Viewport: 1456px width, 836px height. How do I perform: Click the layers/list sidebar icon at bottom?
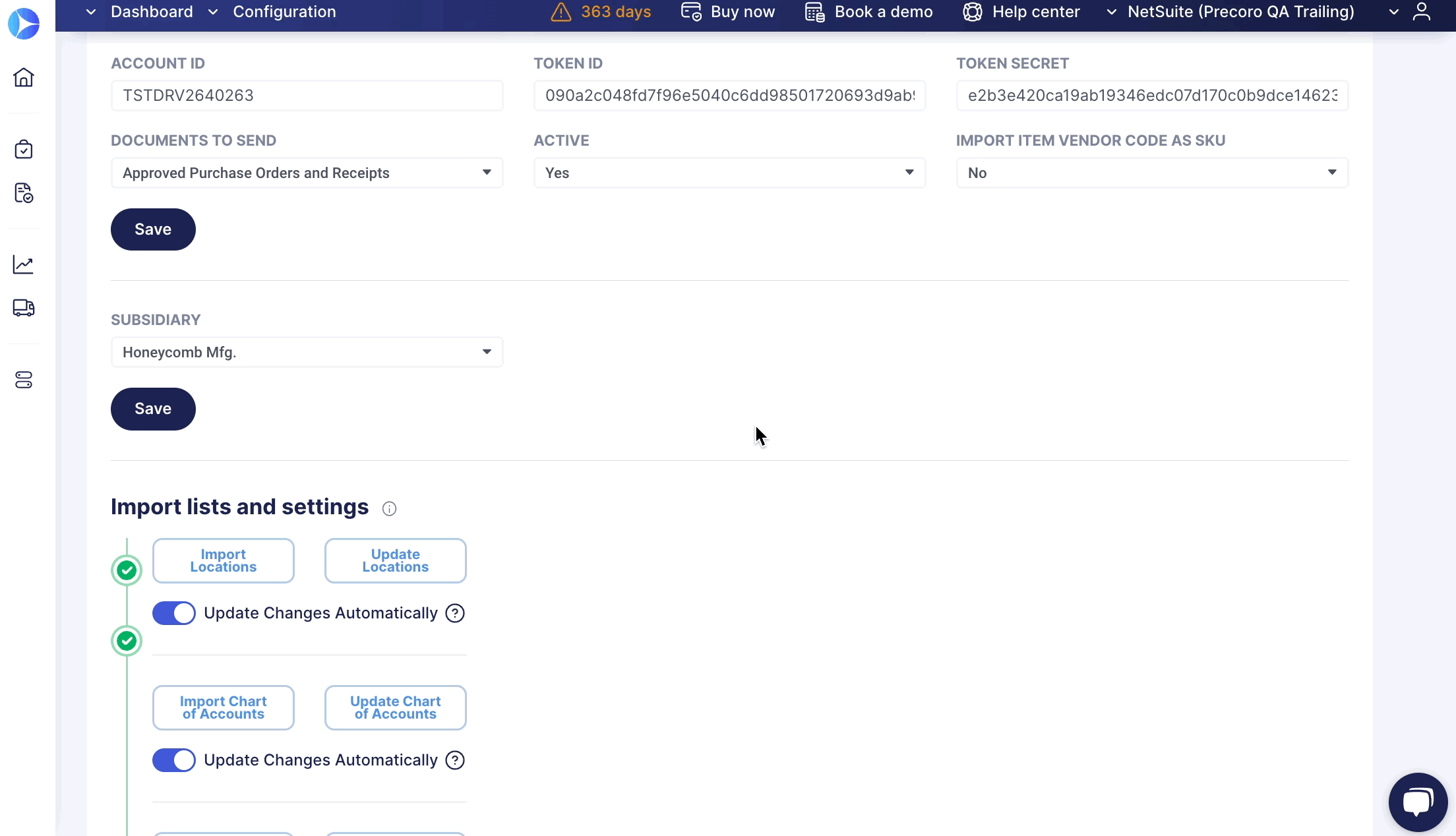tap(24, 380)
